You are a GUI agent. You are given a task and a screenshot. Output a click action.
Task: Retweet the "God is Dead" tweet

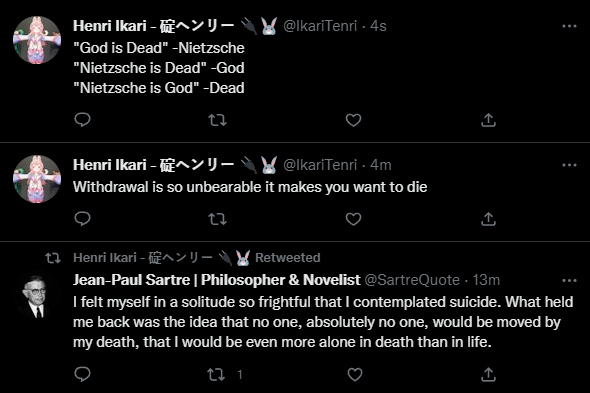pyautogui.click(x=217, y=120)
